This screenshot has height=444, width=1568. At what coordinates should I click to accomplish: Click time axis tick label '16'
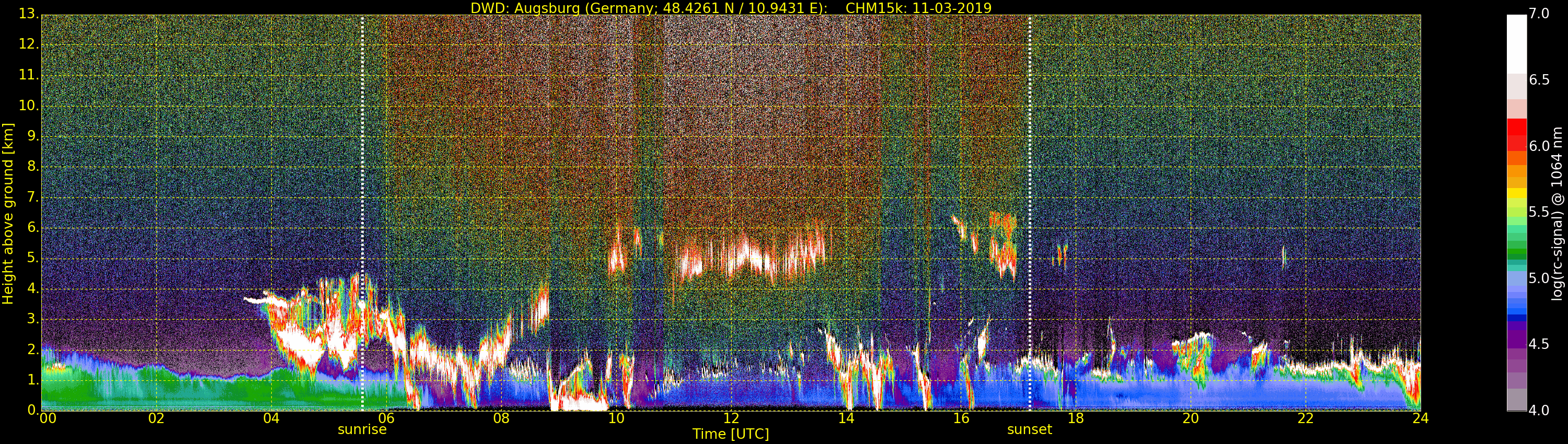tap(961, 418)
